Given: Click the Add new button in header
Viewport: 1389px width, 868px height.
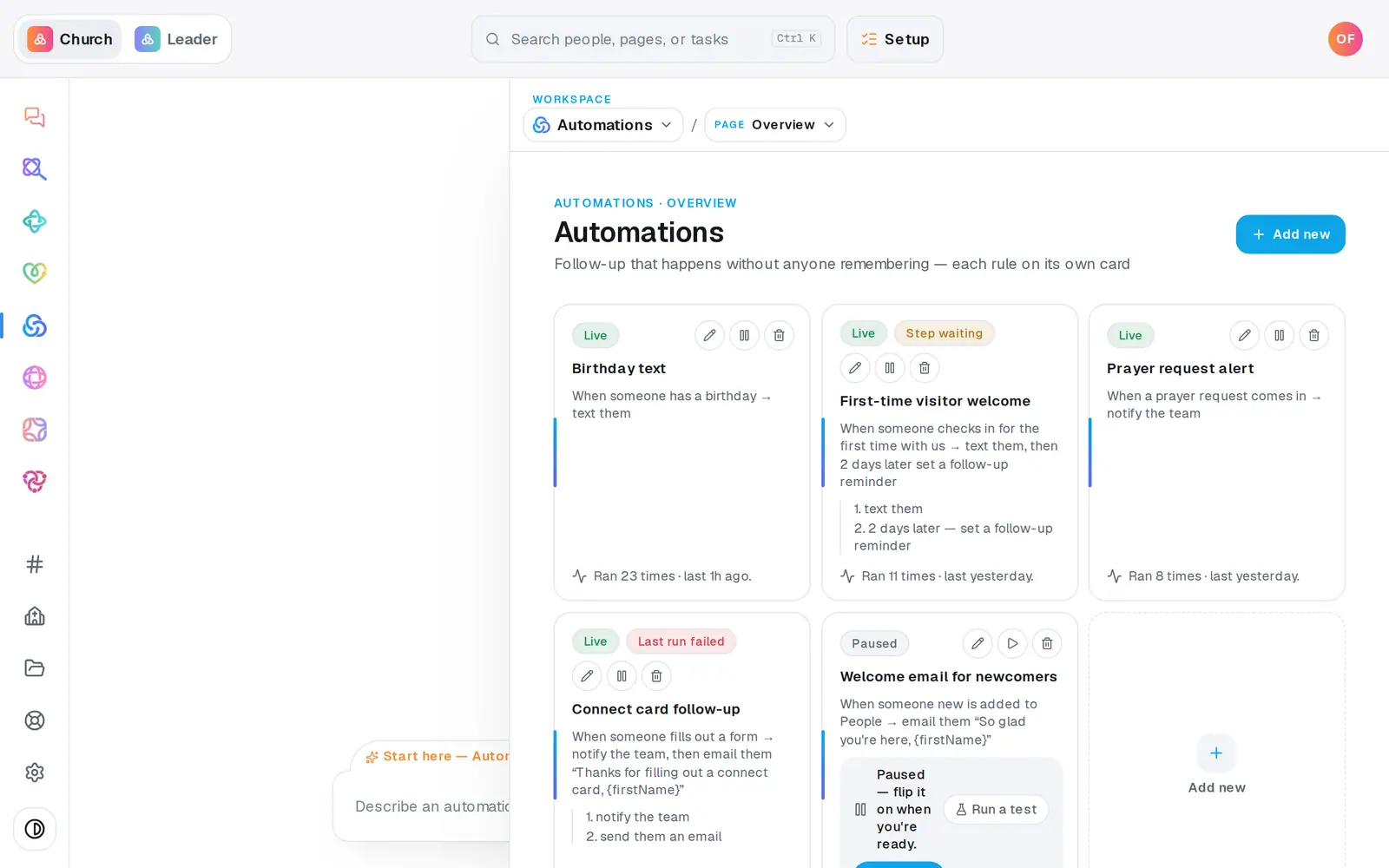Looking at the screenshot, I should click(x=1290, y=234).
